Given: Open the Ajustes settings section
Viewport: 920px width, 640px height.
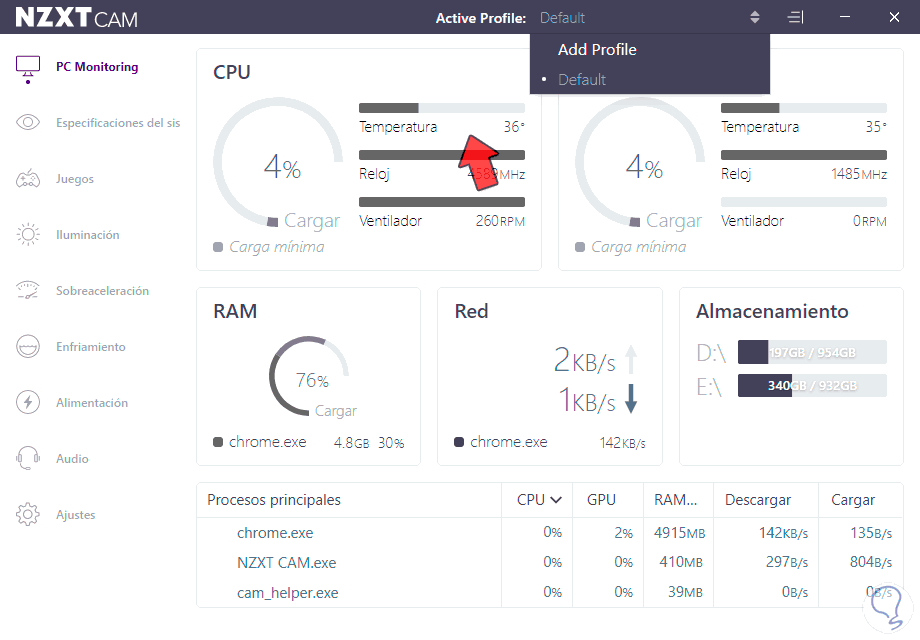Looking at the screenshot, I should pyautogui.click(x=75, y=514).
